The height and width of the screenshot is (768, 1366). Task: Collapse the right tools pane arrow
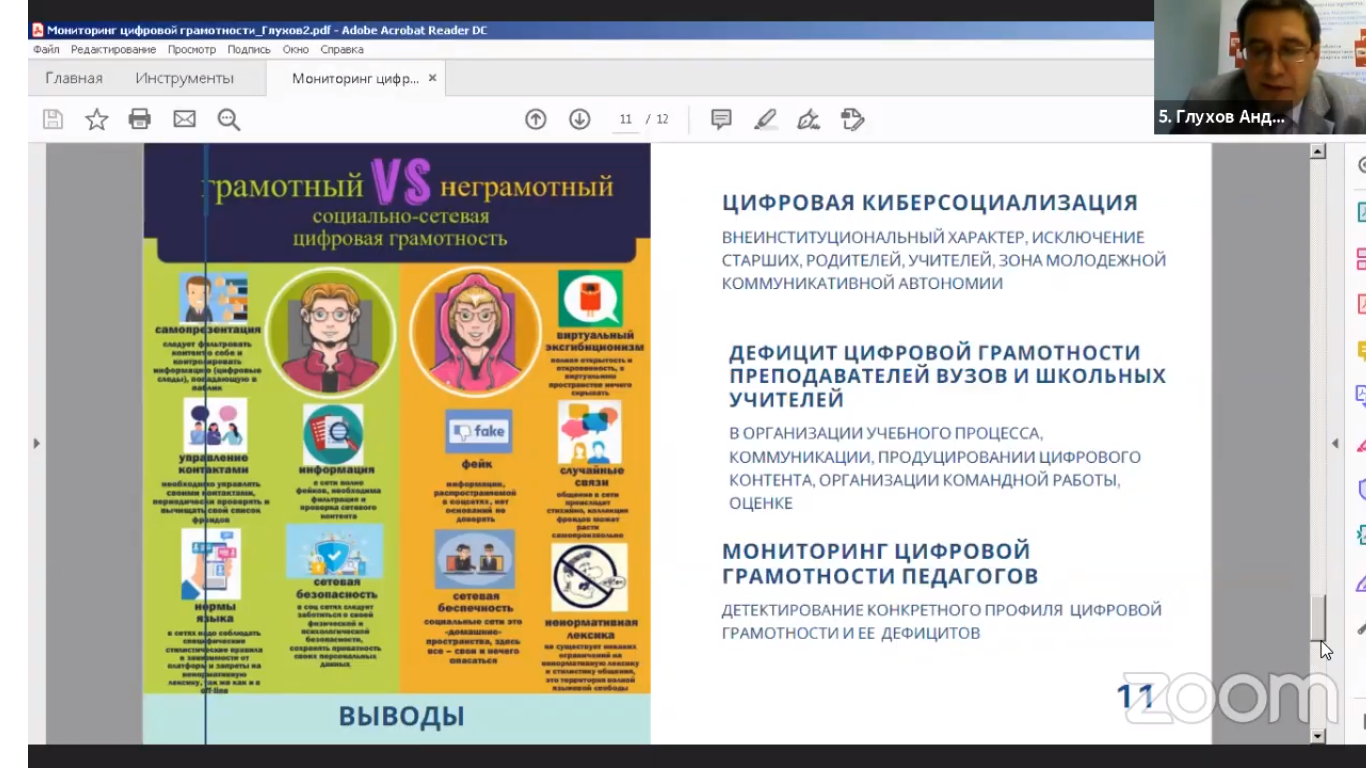[x=1334, y=443]
